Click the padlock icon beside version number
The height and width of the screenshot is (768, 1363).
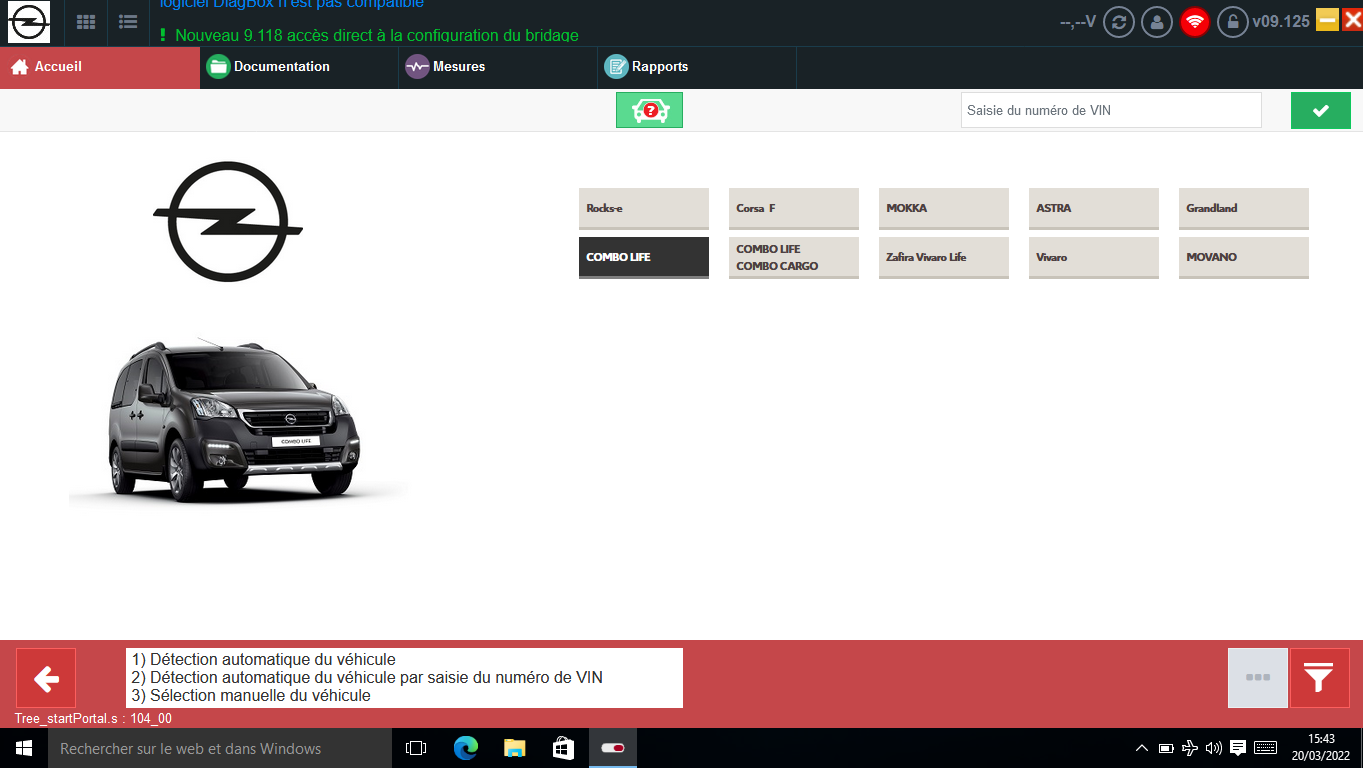tap(1232, 22)
